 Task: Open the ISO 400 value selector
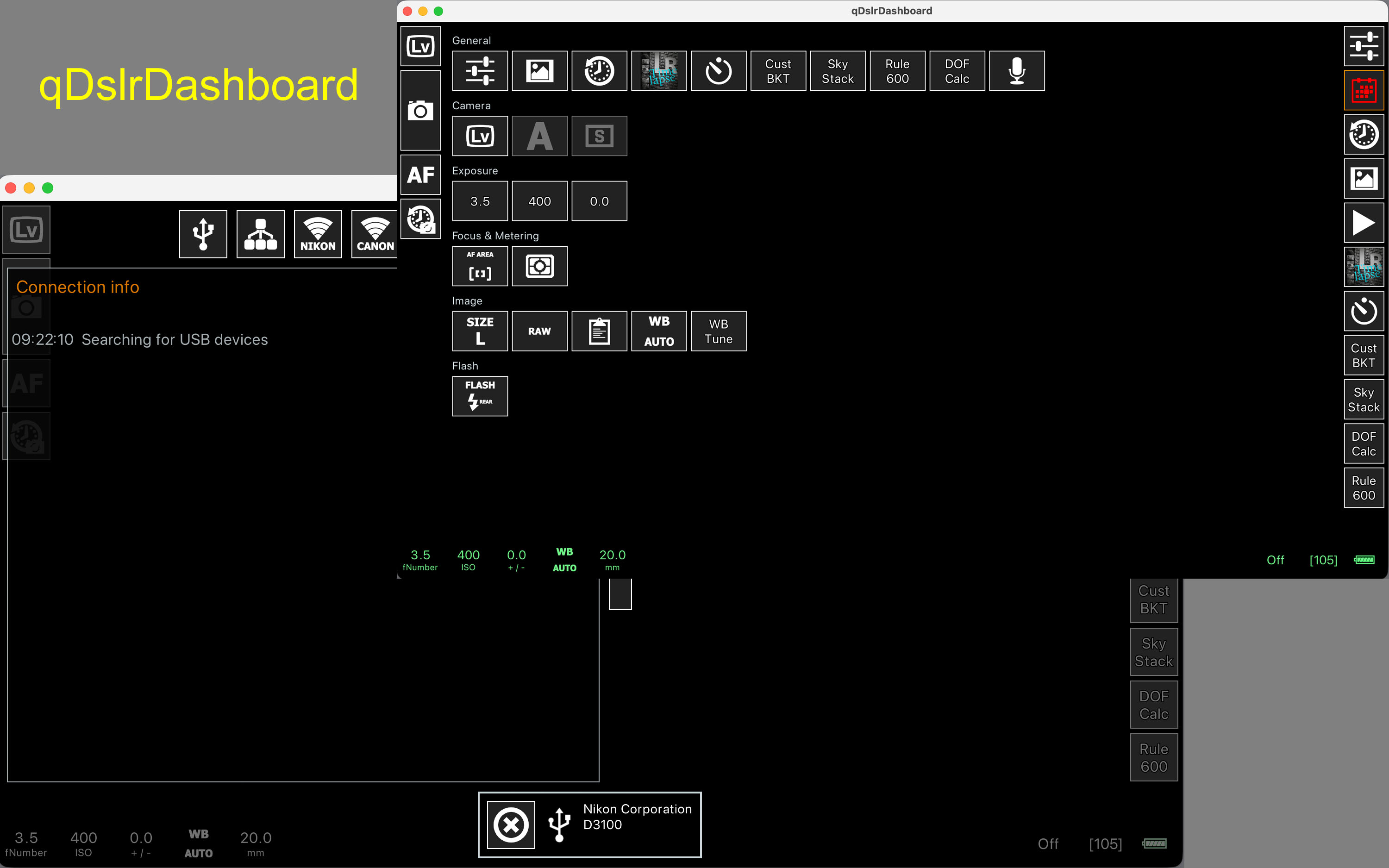pos(539,201)
